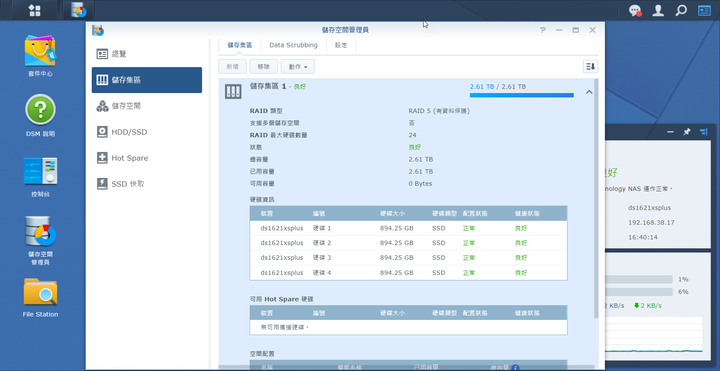Viewport: 720px width, 371px height.
Task: Click the widget panel settings icon
Action: (703, 132)
